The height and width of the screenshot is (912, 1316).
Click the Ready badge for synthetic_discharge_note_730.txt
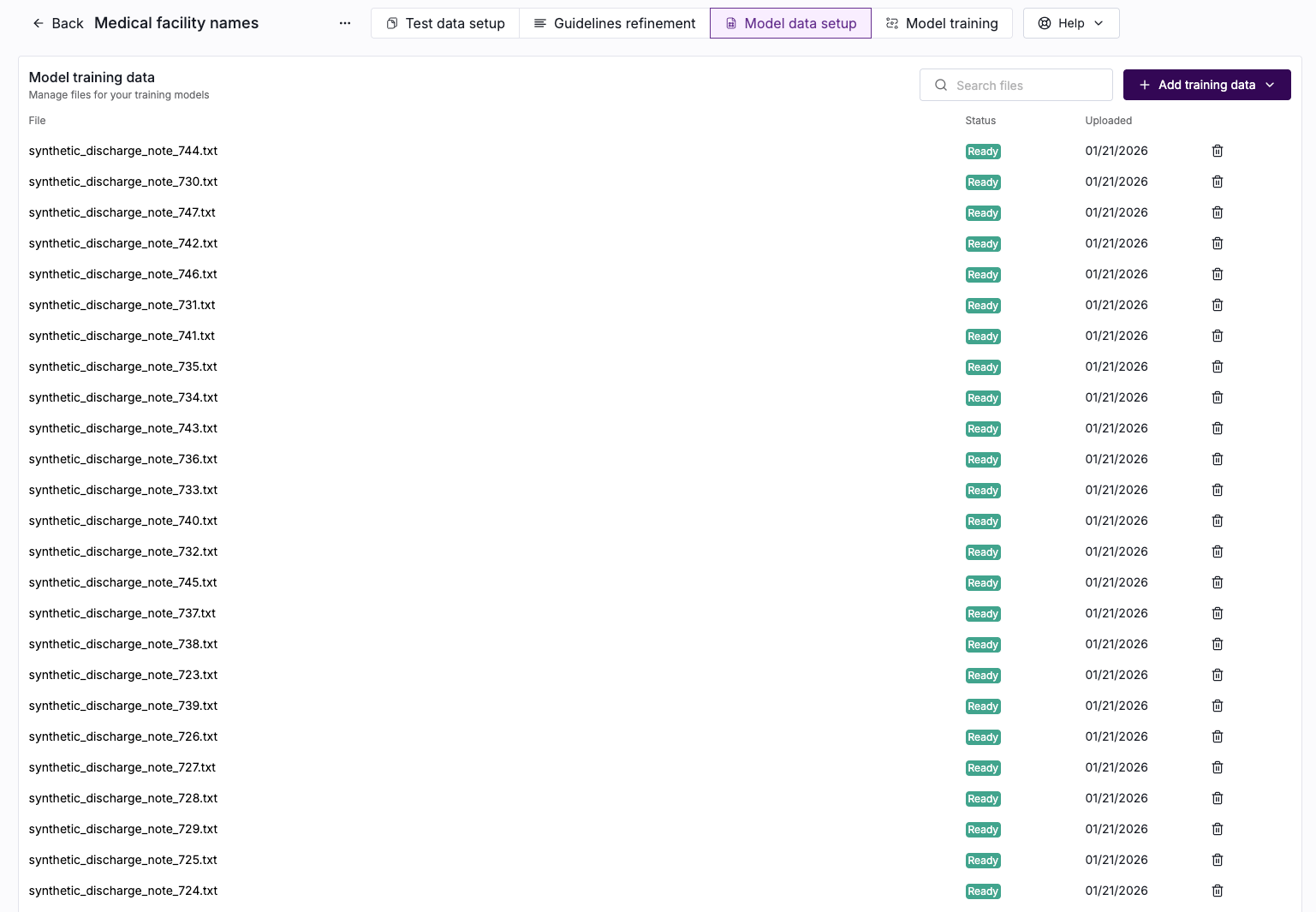(983, 182)
